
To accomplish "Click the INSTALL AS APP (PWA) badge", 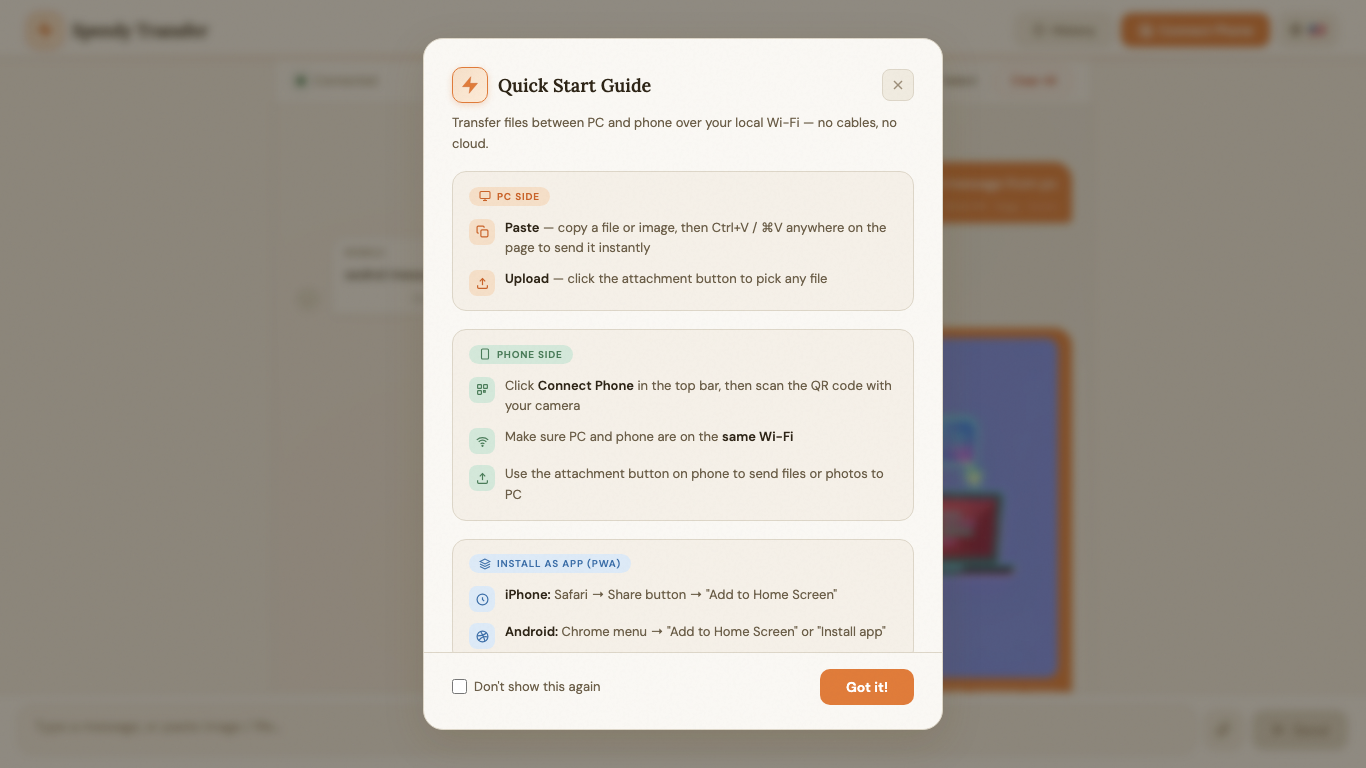I will click(550, 564).
